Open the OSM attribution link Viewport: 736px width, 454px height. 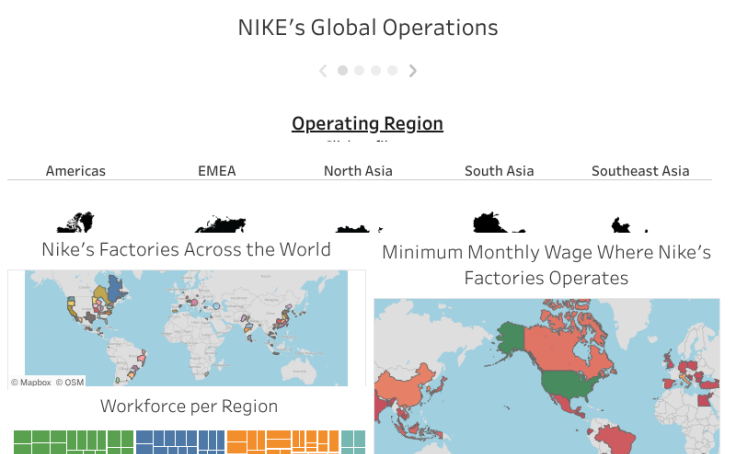(70, 381)
